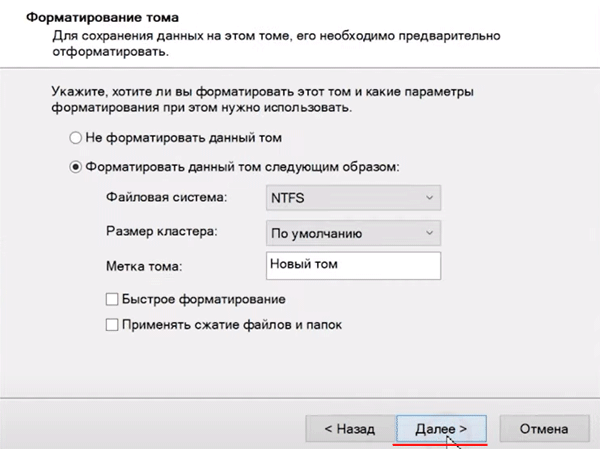The width and height of the screenshot is (600, 449).
Task: Click the "Размер кластера:" label
Action: tap(161, 233)
